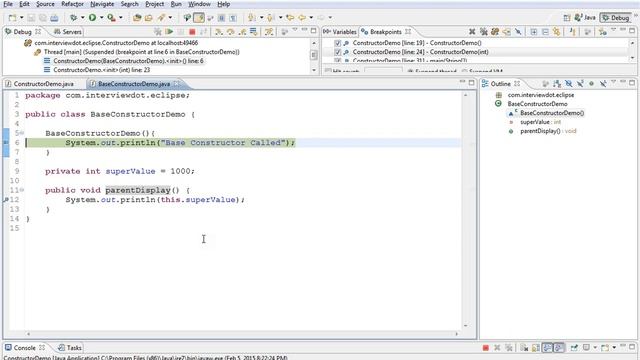Click the Debug bug icon in main toolbar
Viewport: 640px width, 360px height.
(73, 18)
